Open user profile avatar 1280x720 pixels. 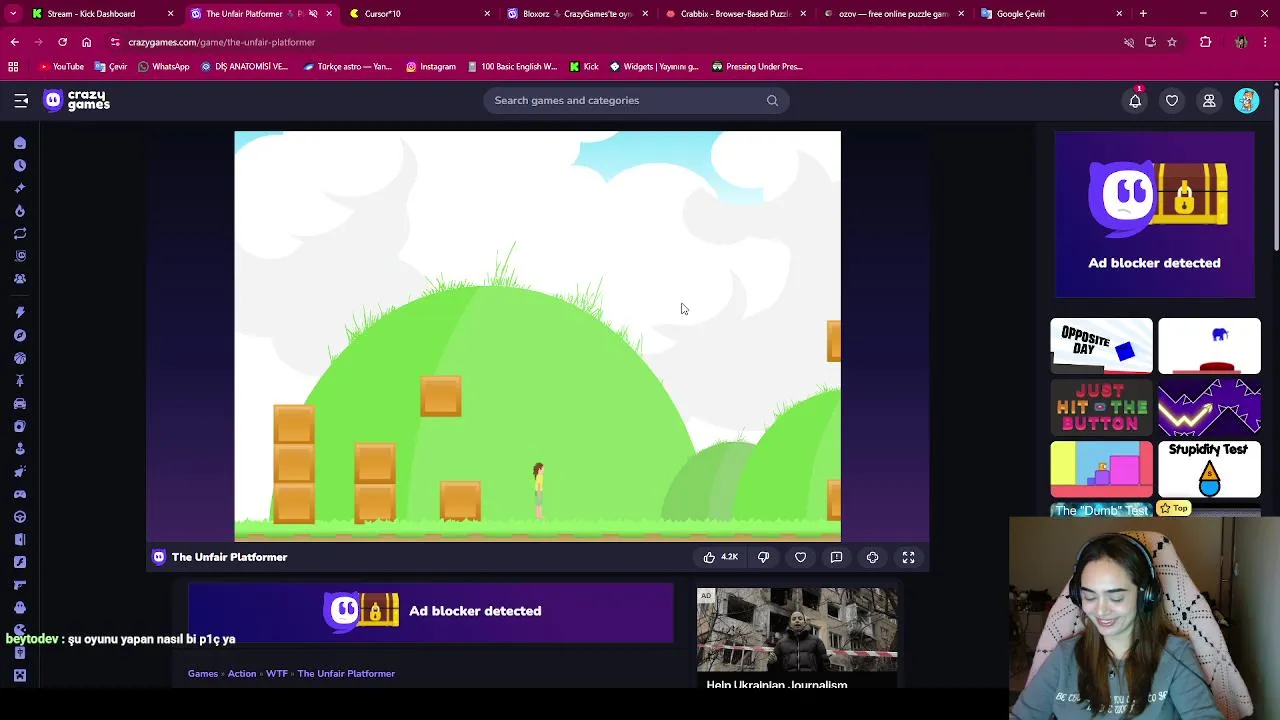(1246, 100)
